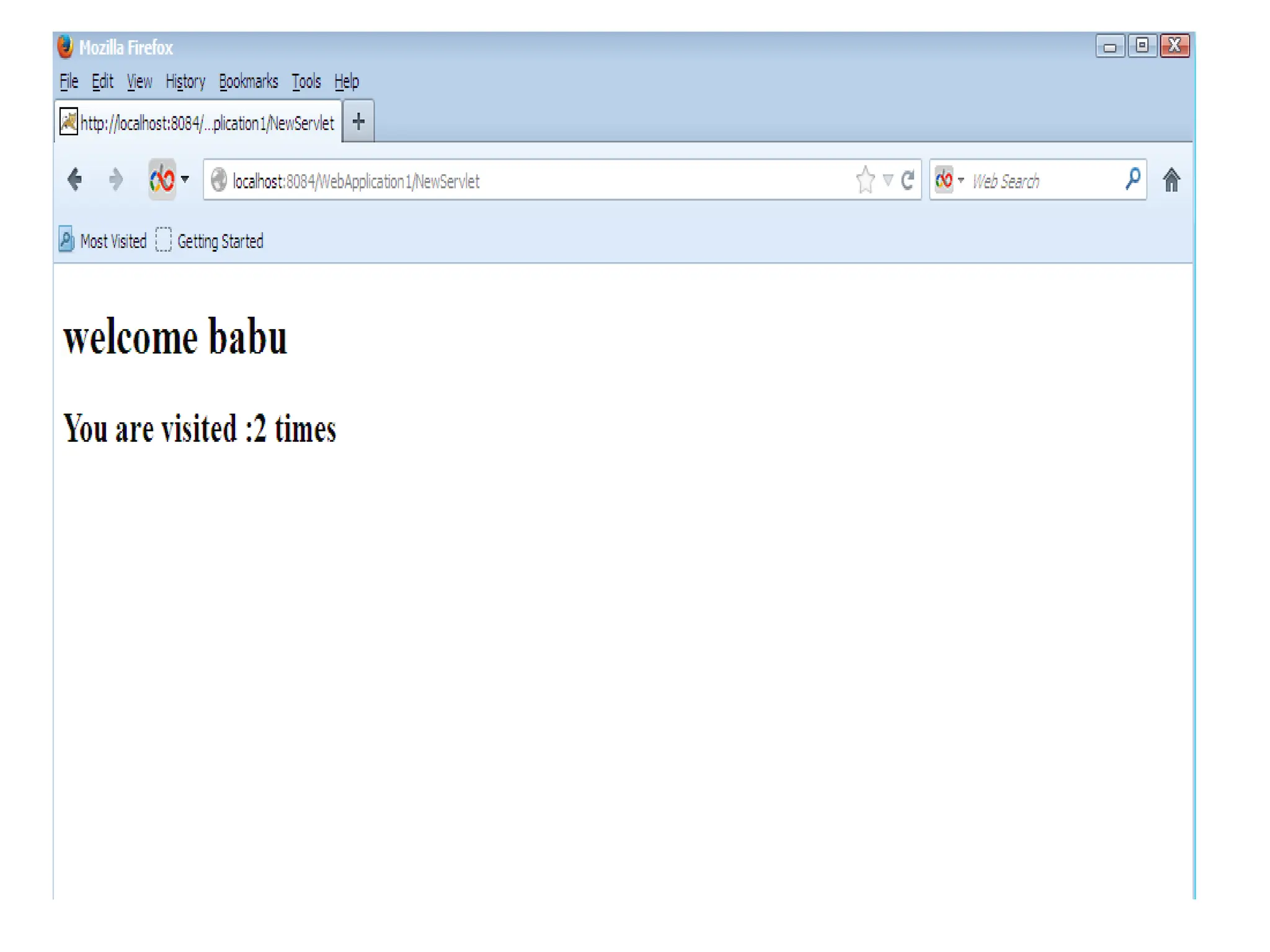
Task: Open the Bookmarks menu
Action: (x=248, y=82)
